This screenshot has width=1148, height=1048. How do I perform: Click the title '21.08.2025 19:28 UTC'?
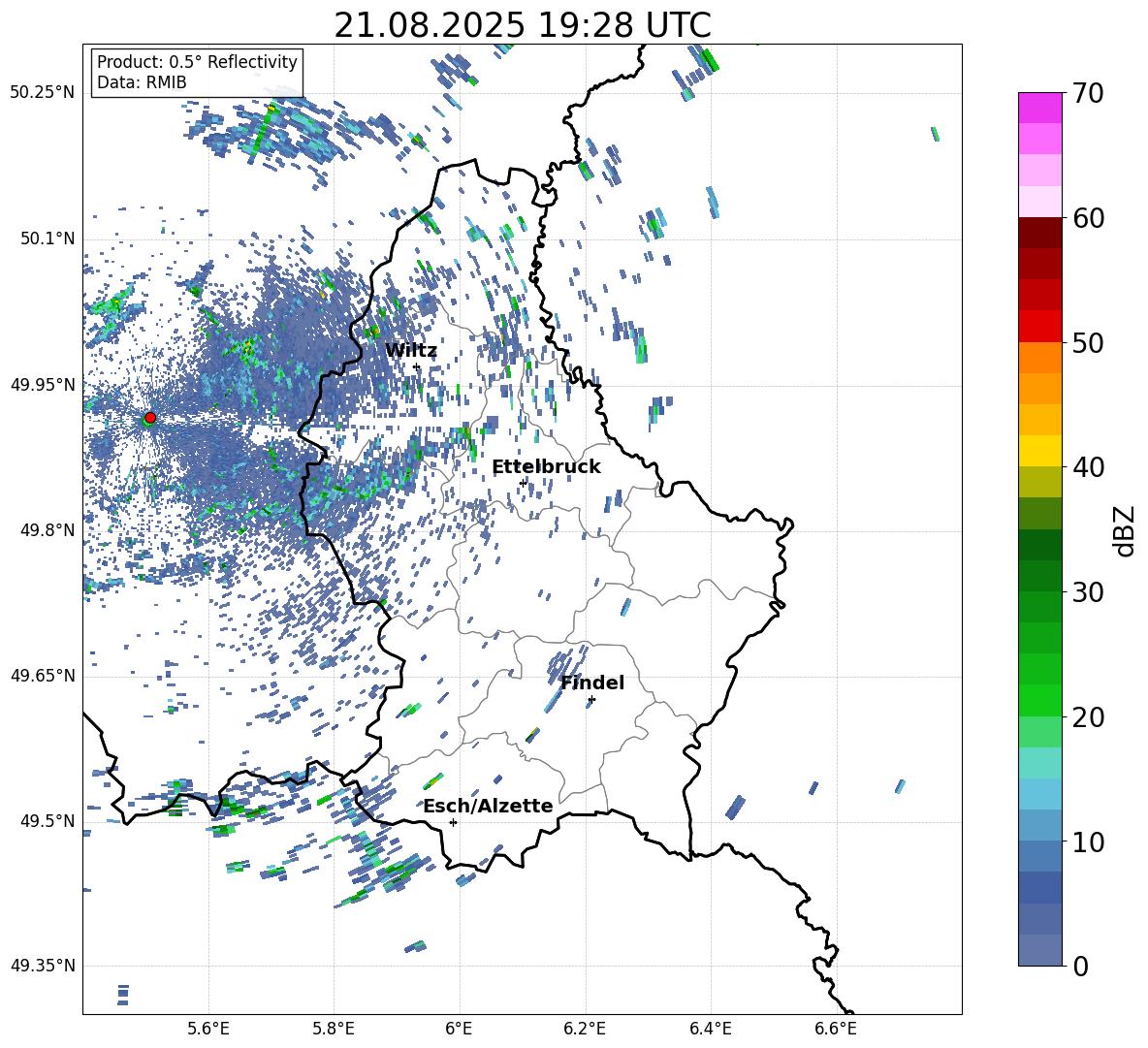(x=523, y=25)
